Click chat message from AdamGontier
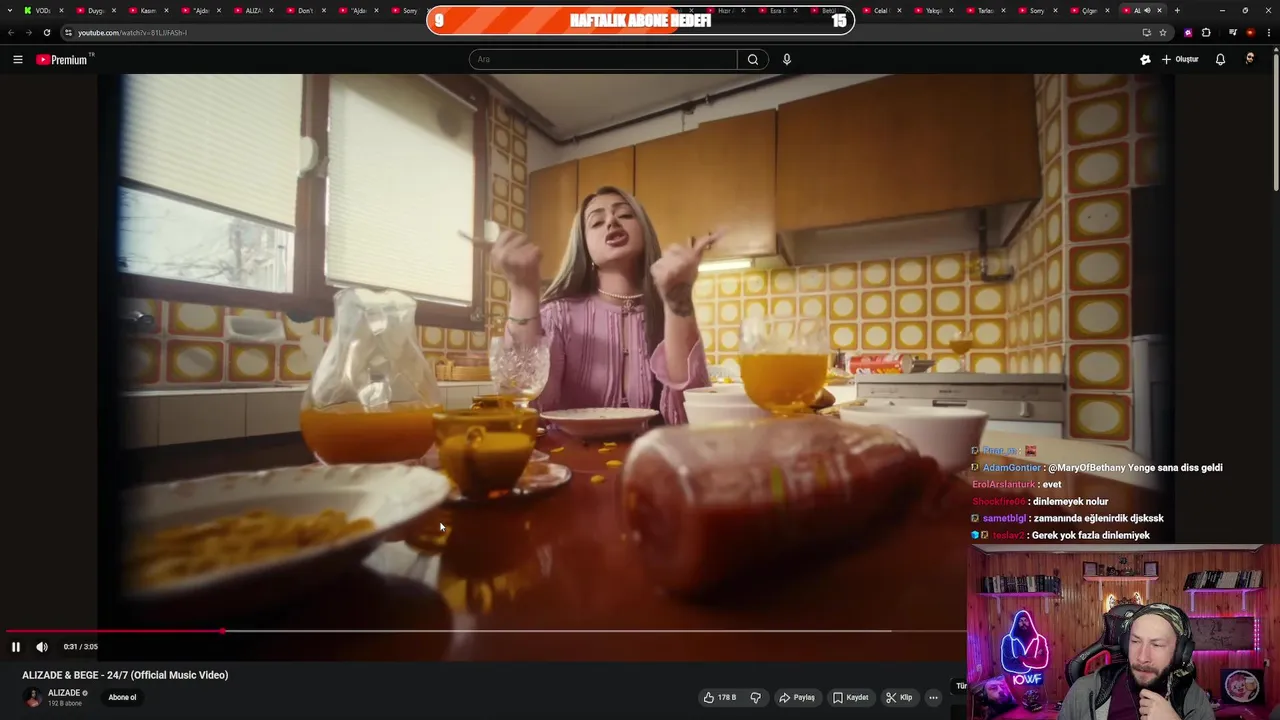This screenshot has width=1280, height=720. click(1097, 467)
